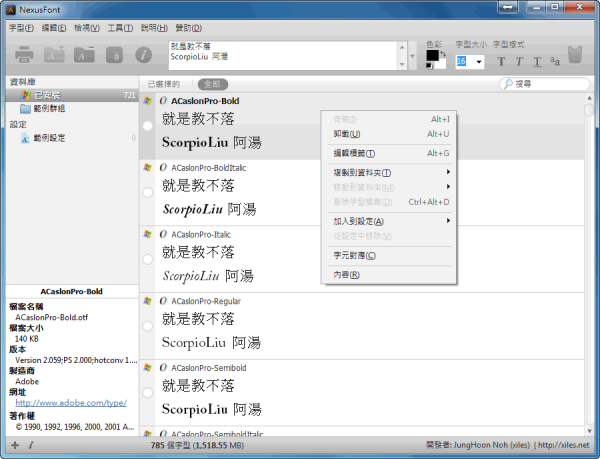This screenshot has height=459, width=600.
Task: Toggle the italic font style icon
Action: pos(519,62)
